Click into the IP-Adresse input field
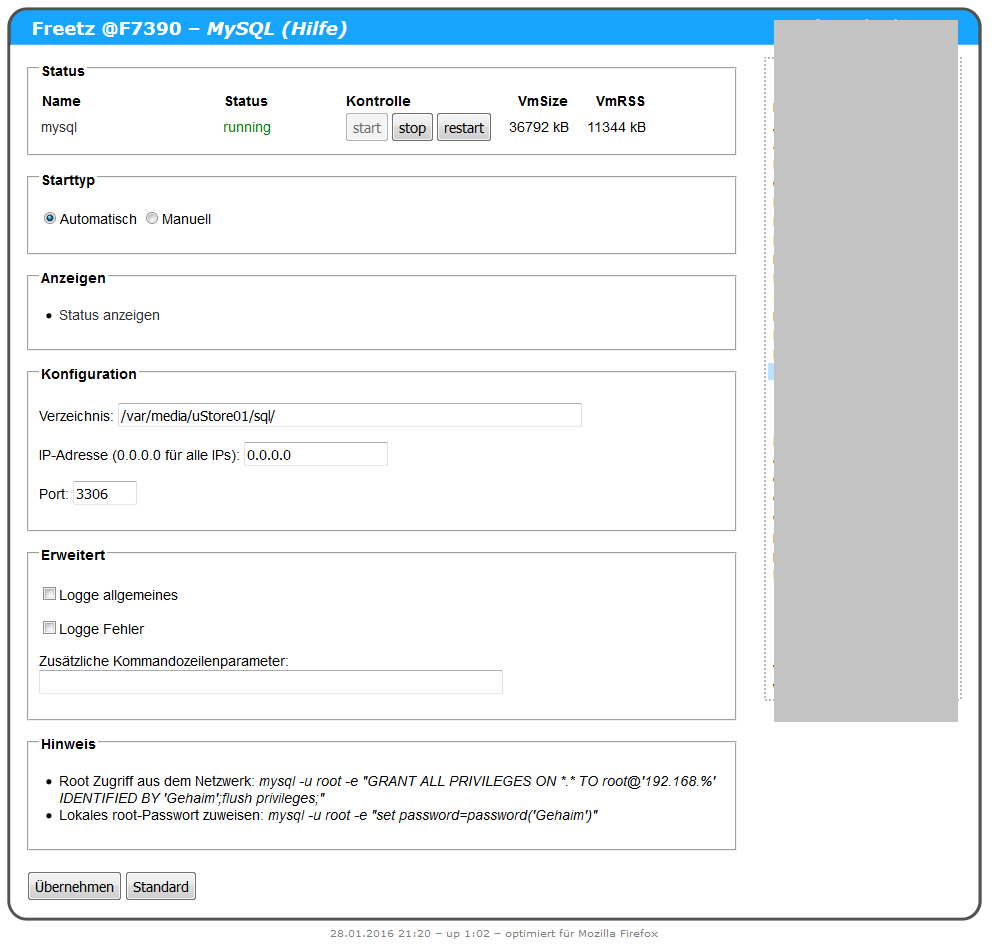1006x952 pixels. pyautogui.click(x=315, y=454)
